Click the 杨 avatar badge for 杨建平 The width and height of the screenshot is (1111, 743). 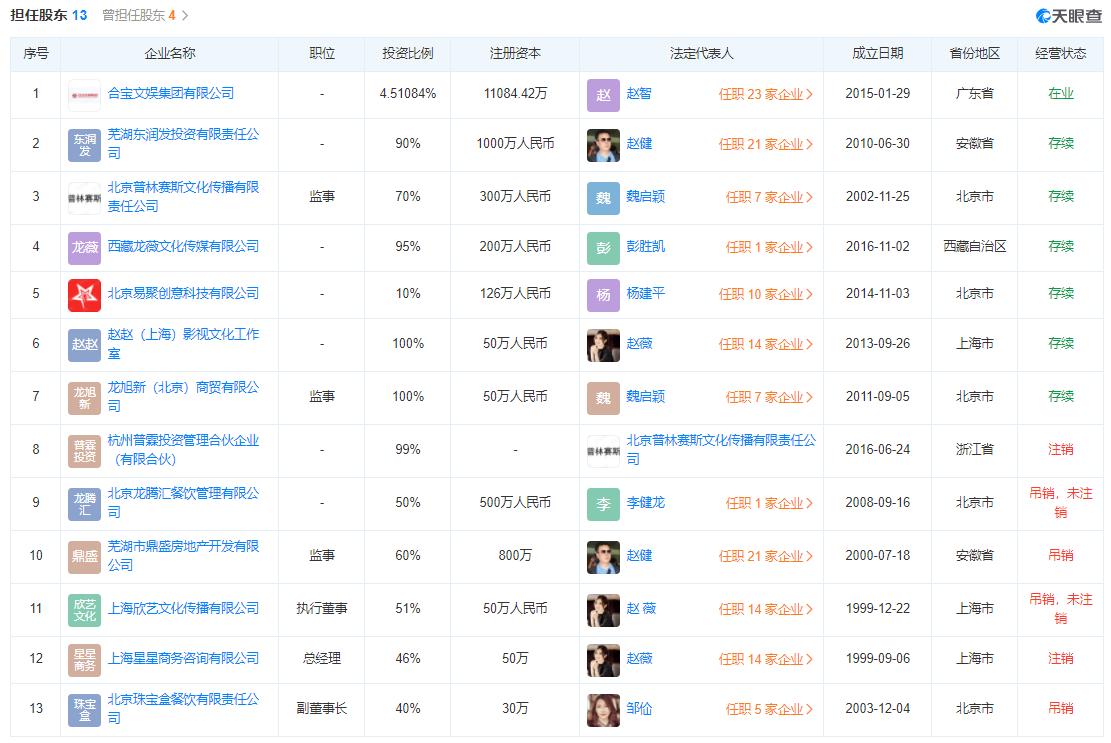coord(603,295)
